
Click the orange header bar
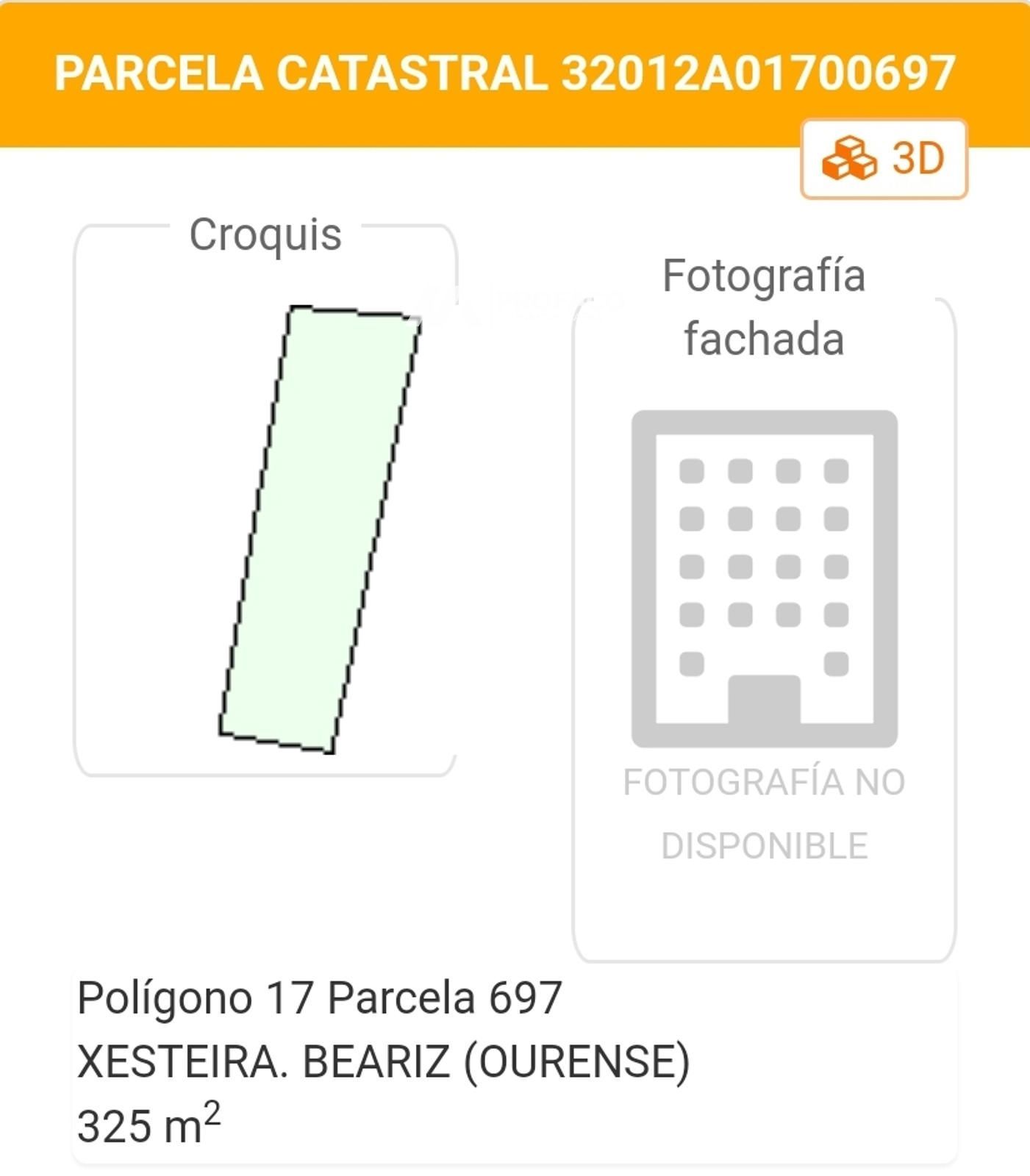tap(515, 73)
